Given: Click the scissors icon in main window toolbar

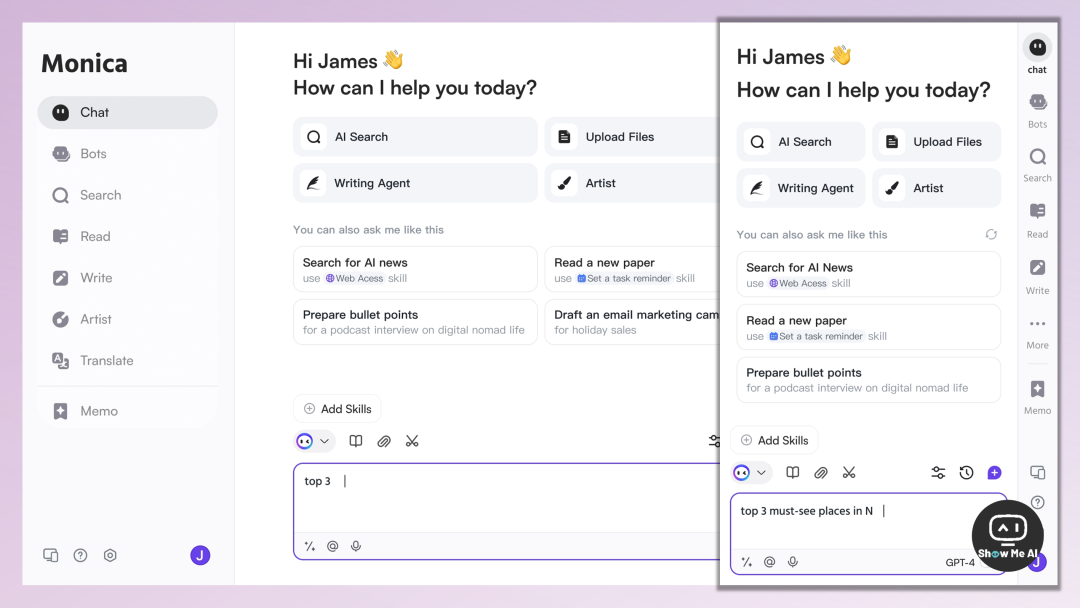Looking at the screenshot, I should [412, 441].
